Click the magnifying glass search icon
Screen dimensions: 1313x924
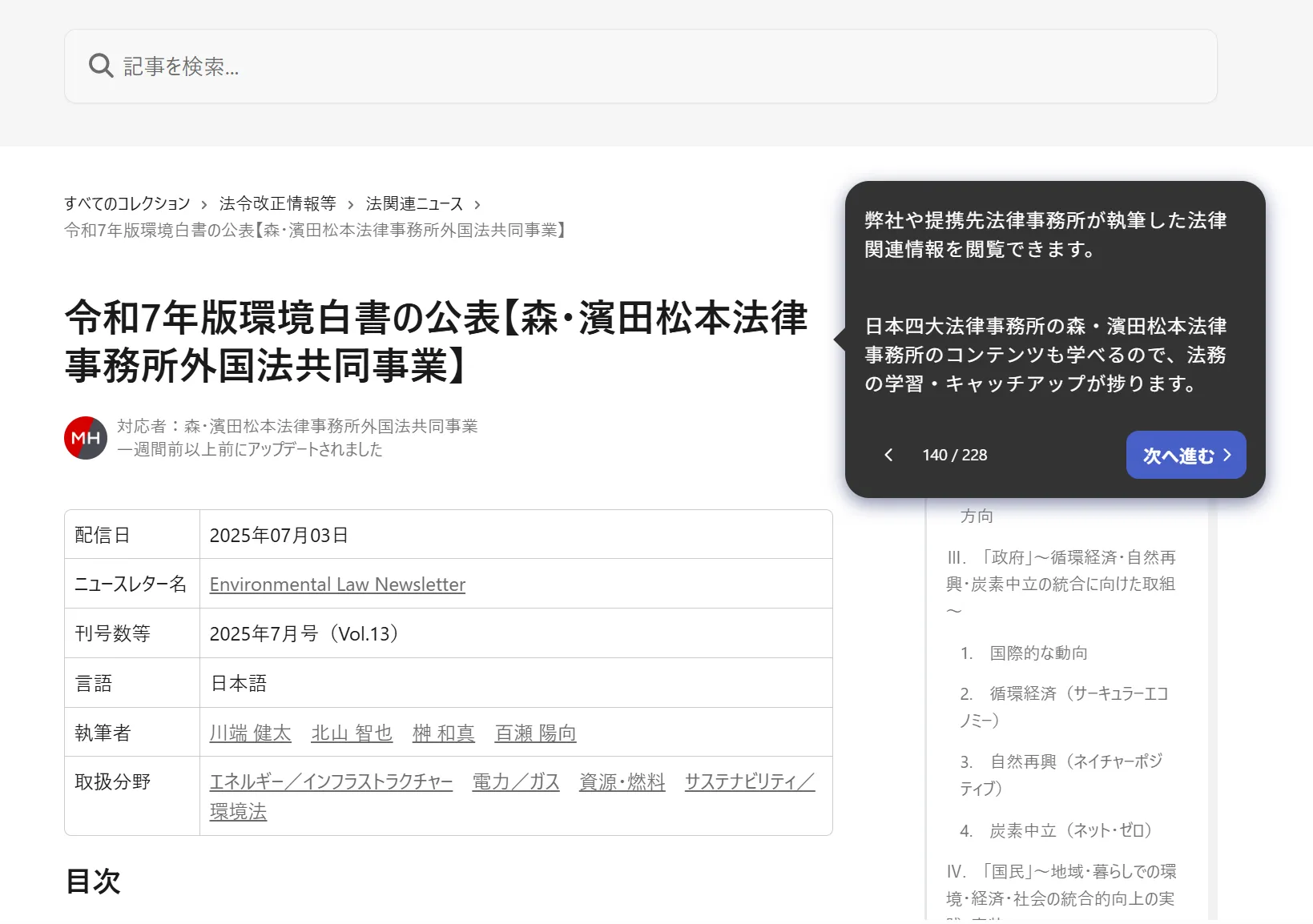click(x=101, y=66)
